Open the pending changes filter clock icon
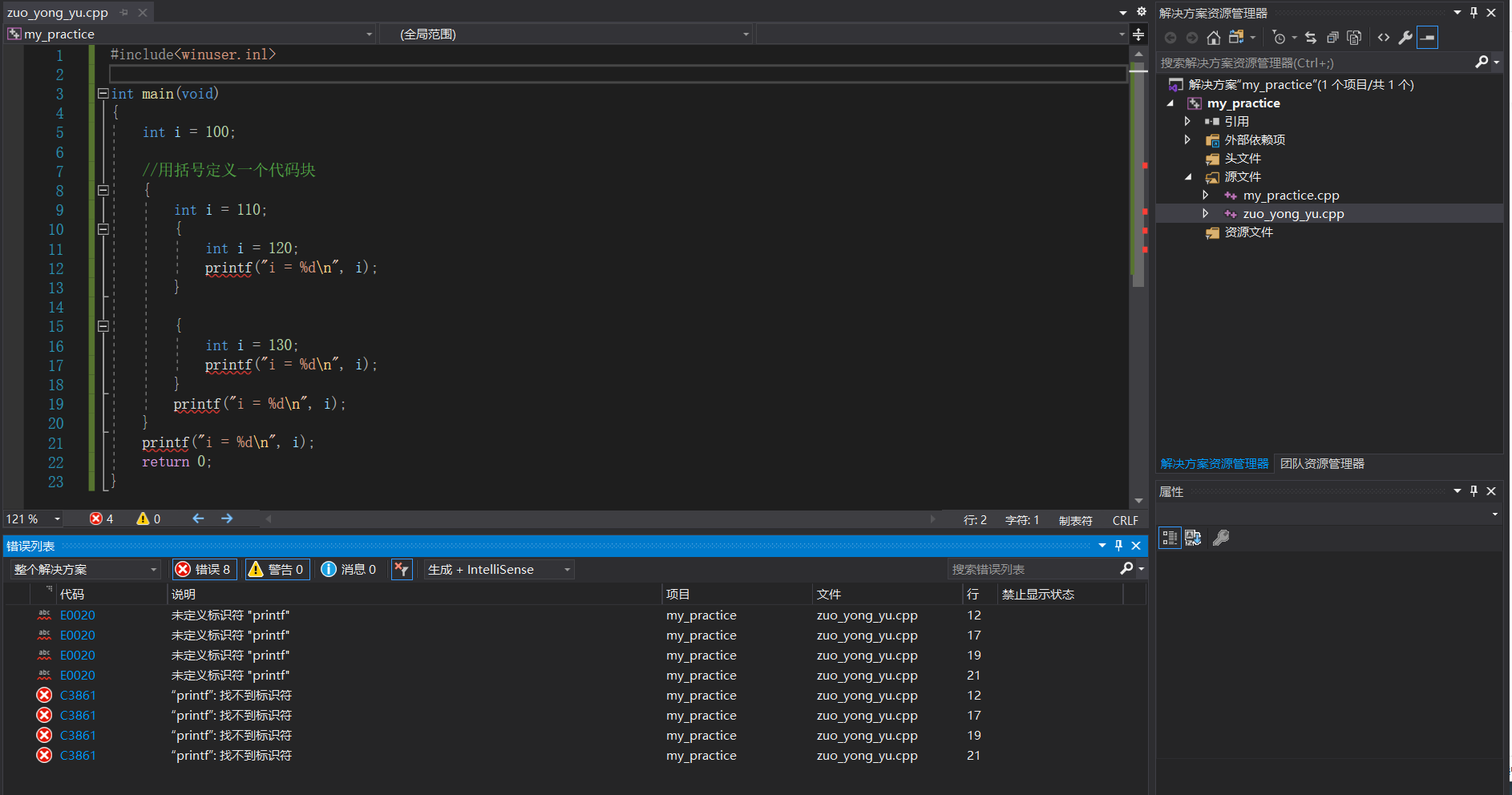Screen dimensions: 1512x795 [x=1280, y=38]
